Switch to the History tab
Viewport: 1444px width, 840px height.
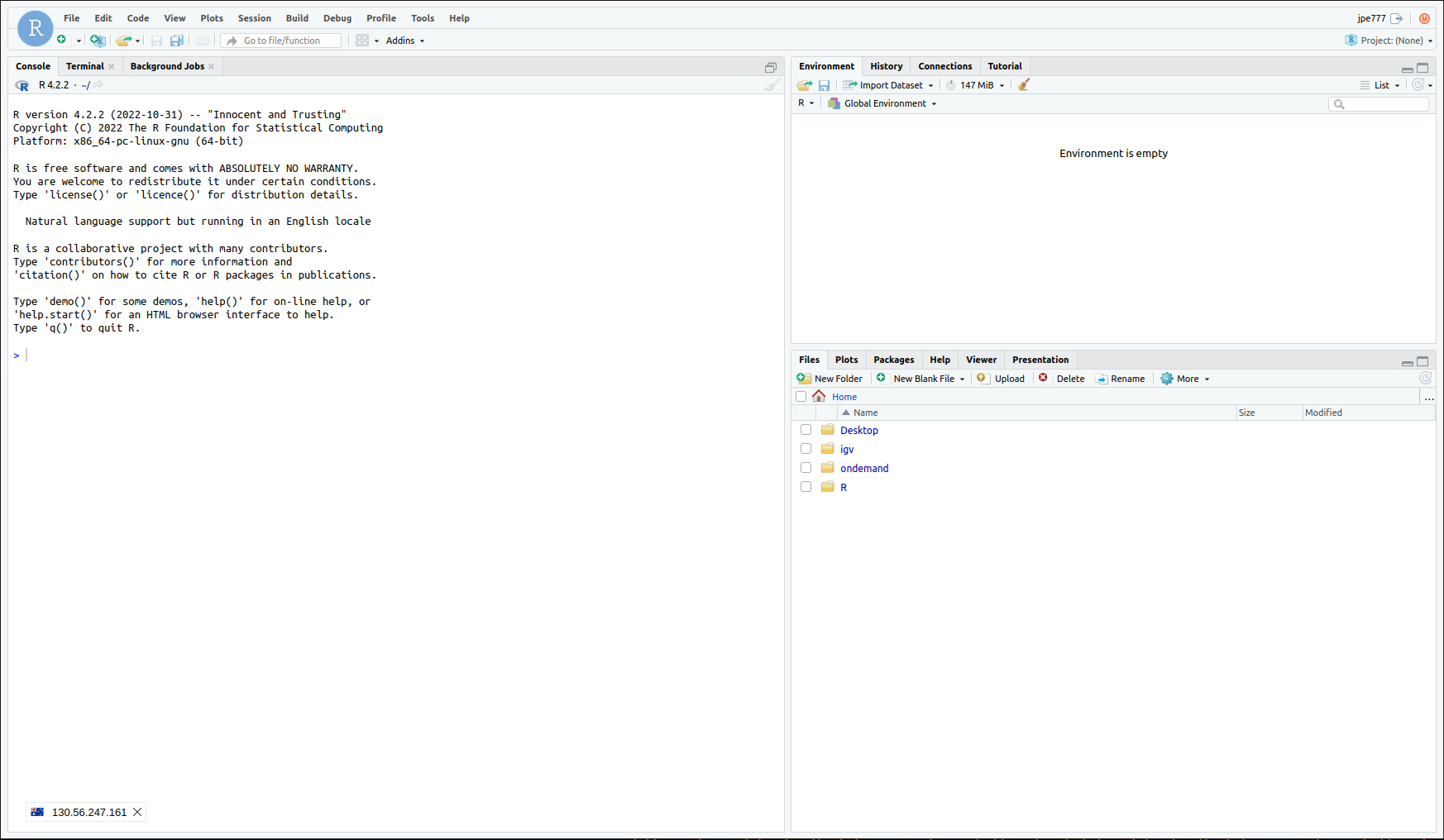(887, 66)
